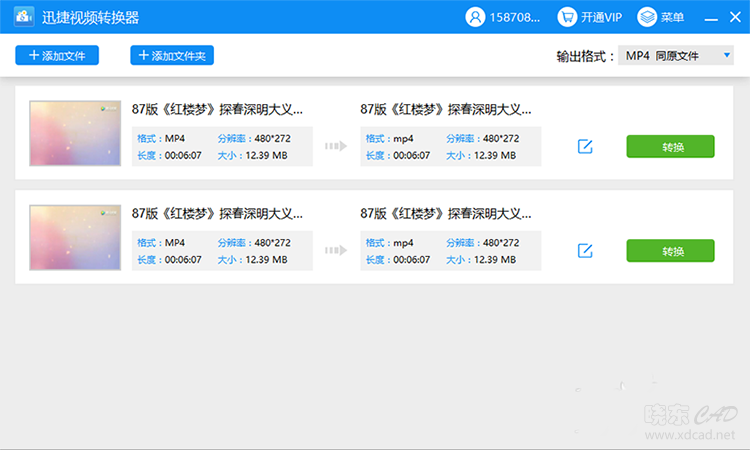The image size is (750, 450).
Task: Click the 输出格式 label
Action: click(585, 56)
